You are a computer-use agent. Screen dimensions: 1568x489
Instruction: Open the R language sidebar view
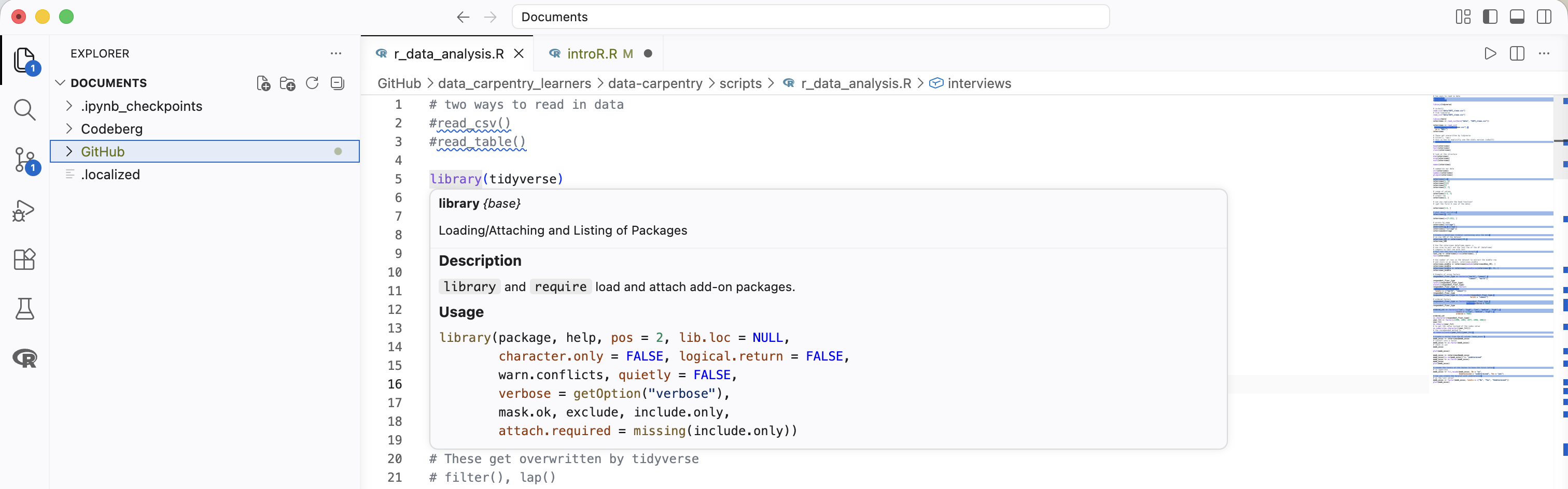tap(24, 358)
